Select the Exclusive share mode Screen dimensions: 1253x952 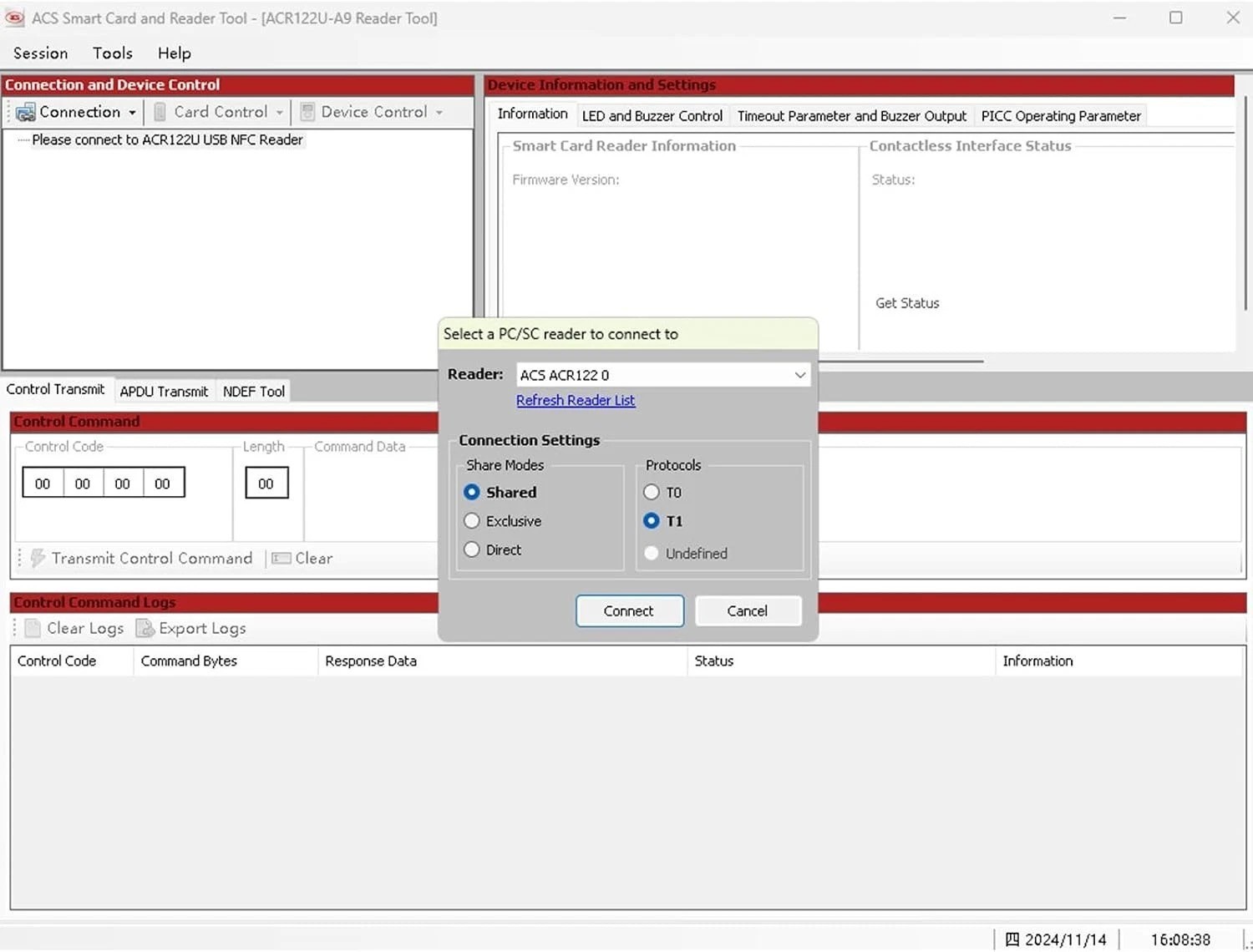(x=472, y=521)
